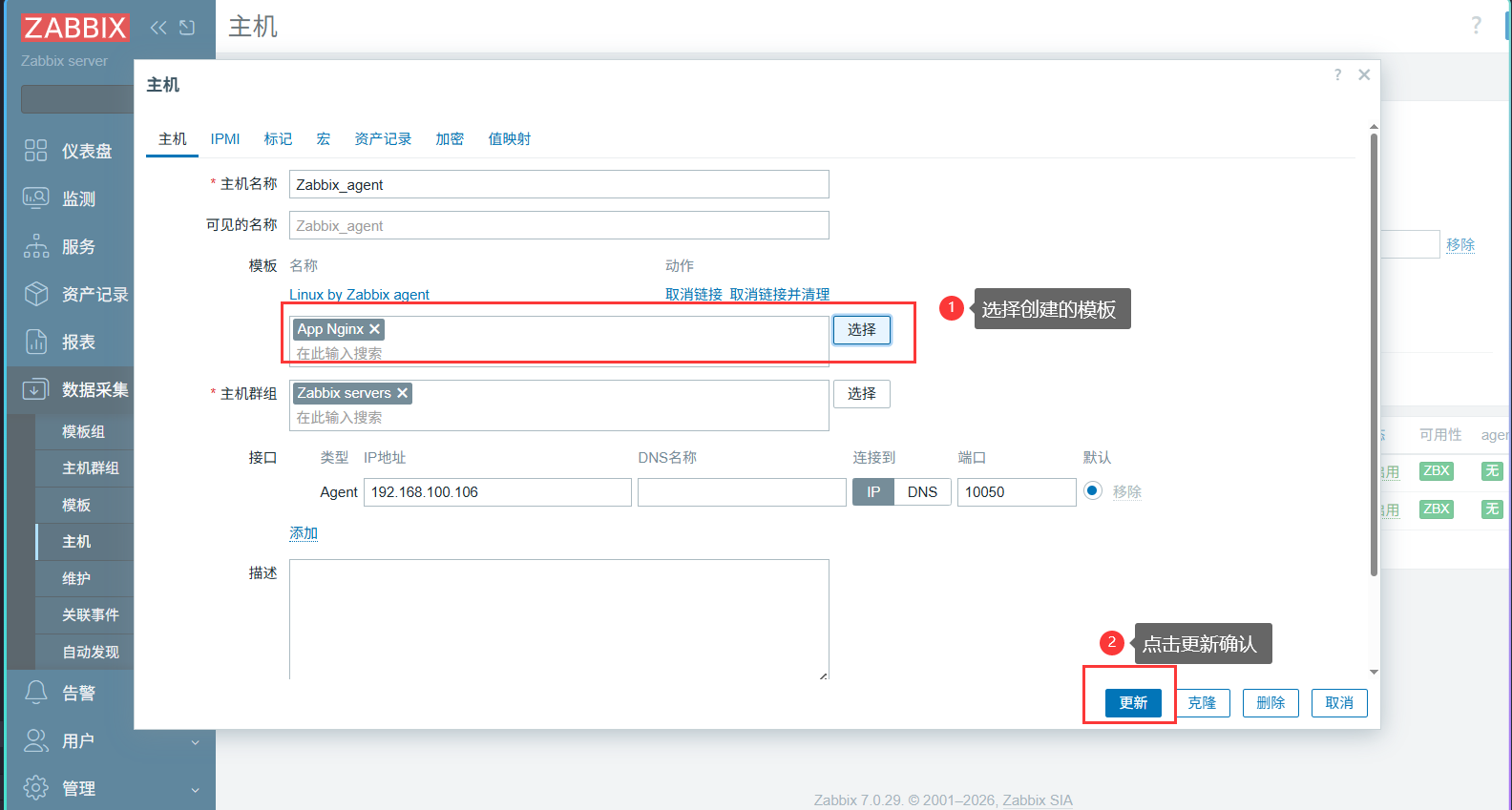Click the sidebar kiosk/hide toggle icon

click(x=187, y=28)
